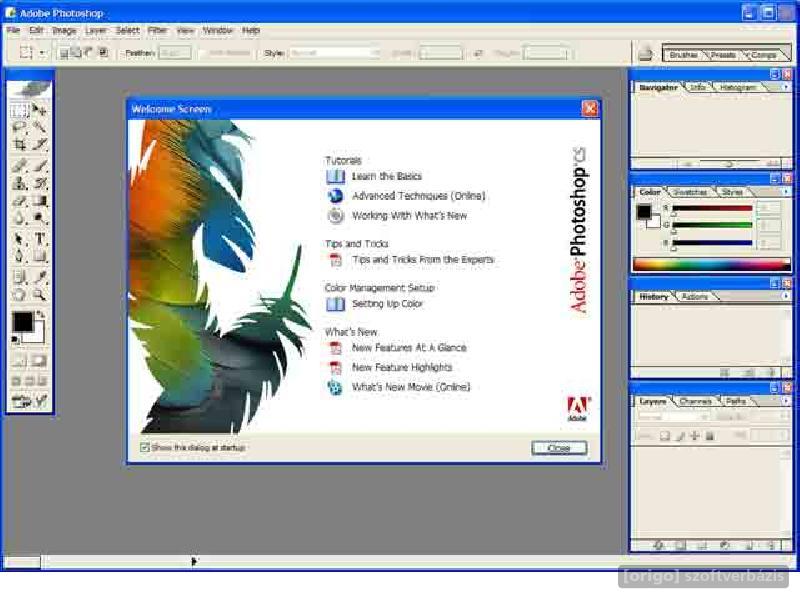Enable Quick Mask mode in the toolbox
Viewport: 800px width, 600px height.
click(39, 361)
